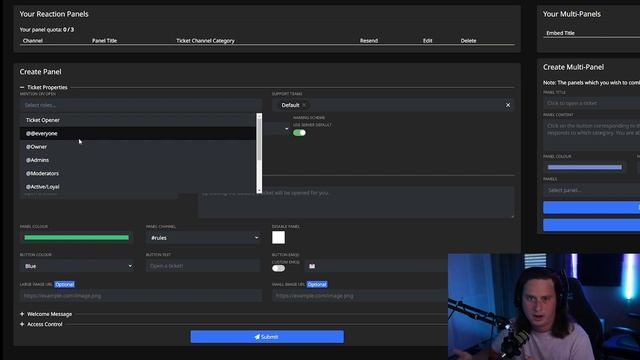The image size is (640, 360).
Task: Choose @Admins role option
Action: [138, 160]
